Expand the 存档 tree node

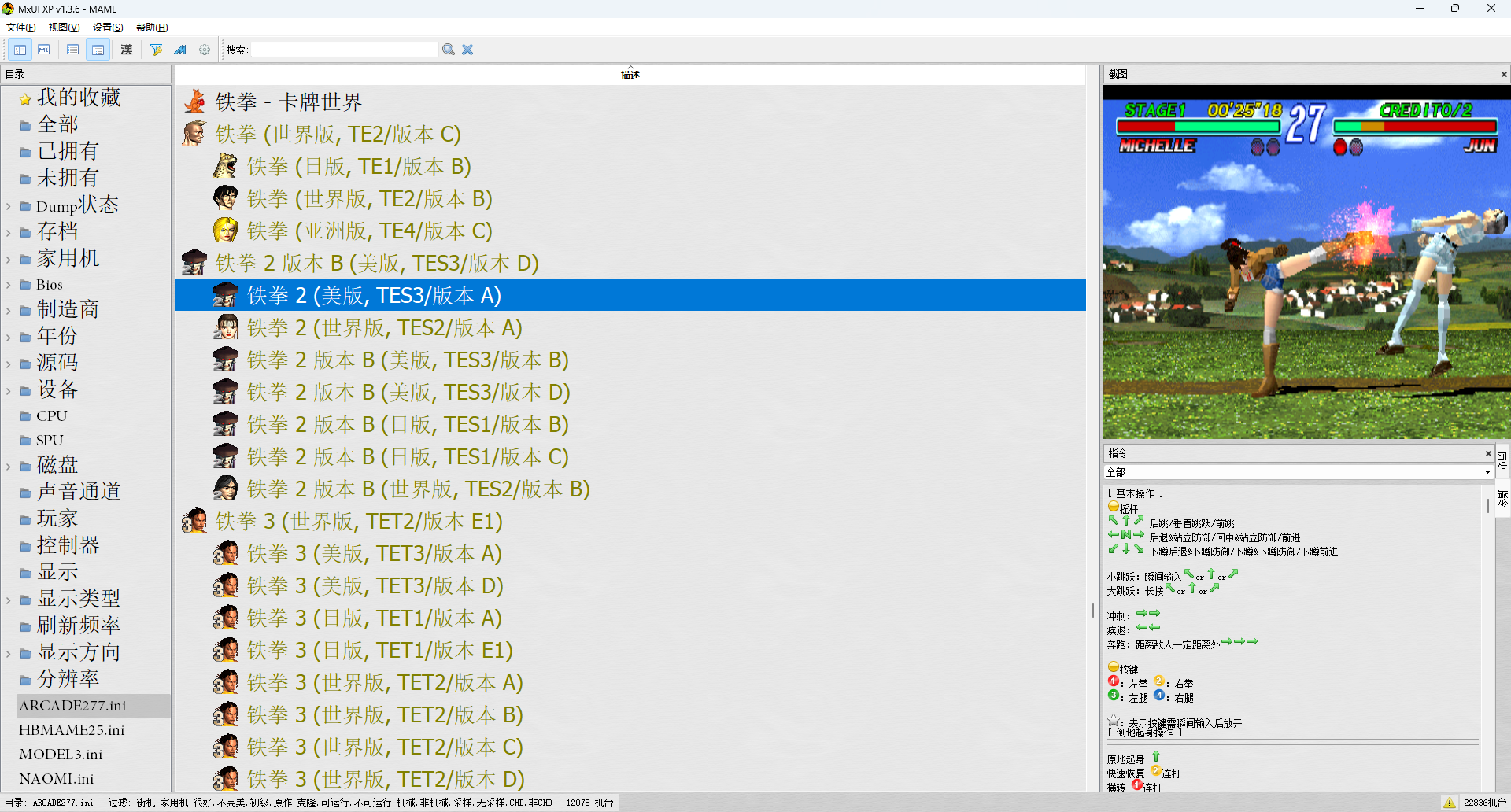(8, 233)
